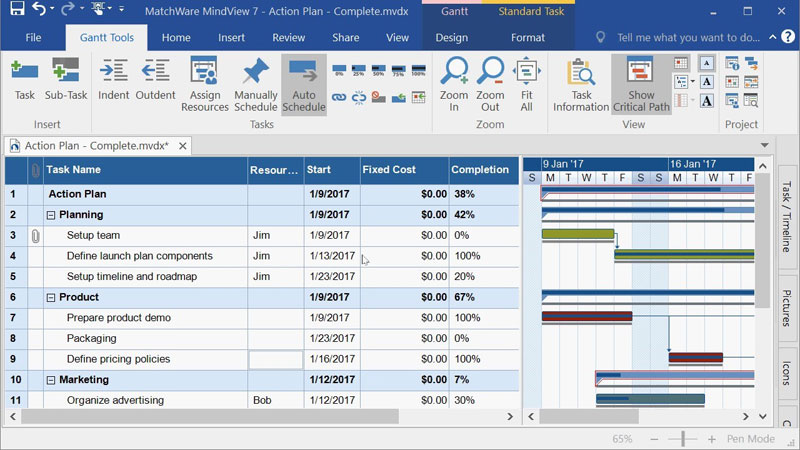Select the large text size A icon
The height and width of the screenshot is (450, 800).
707,101
